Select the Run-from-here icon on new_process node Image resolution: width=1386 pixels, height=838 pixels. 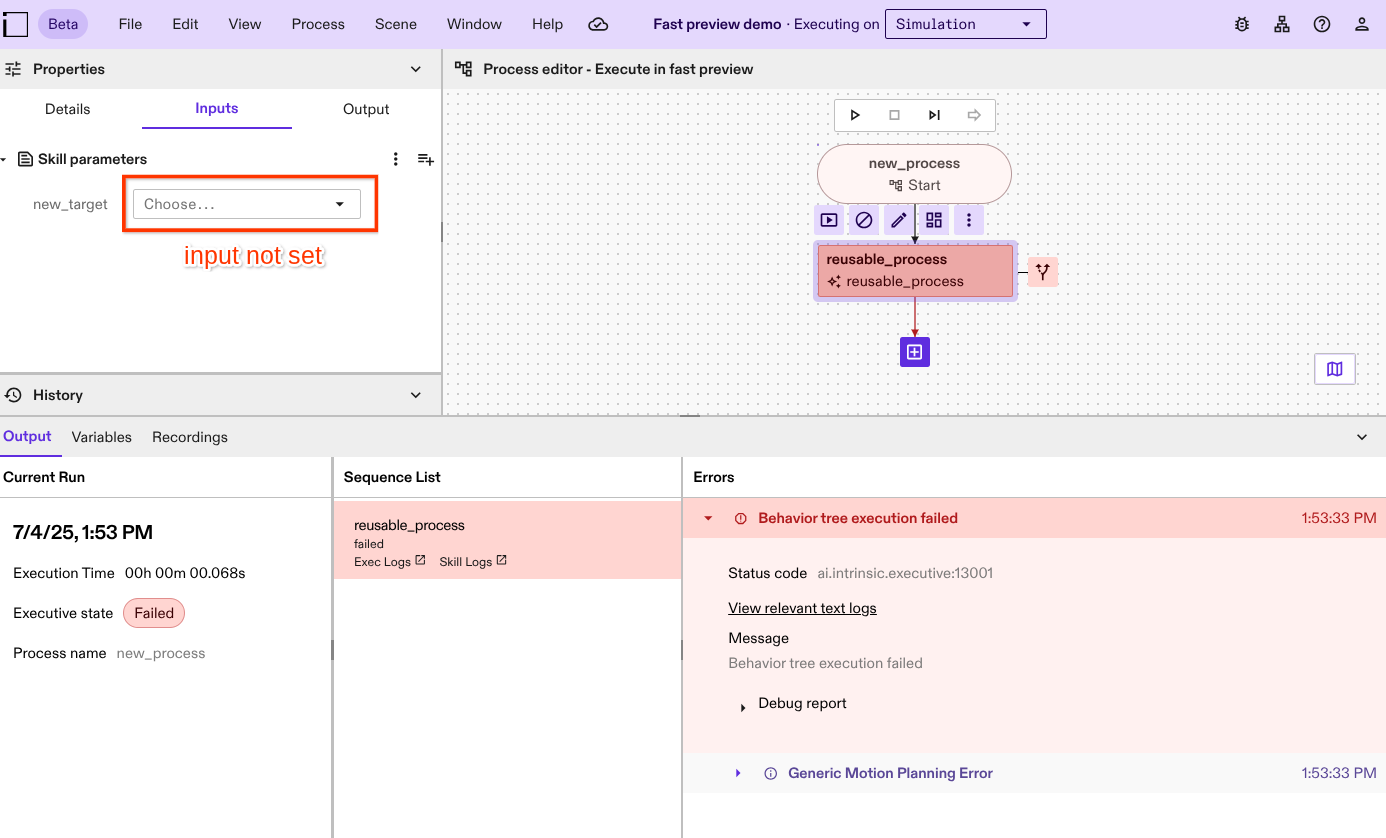pyautogui.click(x=829, y=219)
